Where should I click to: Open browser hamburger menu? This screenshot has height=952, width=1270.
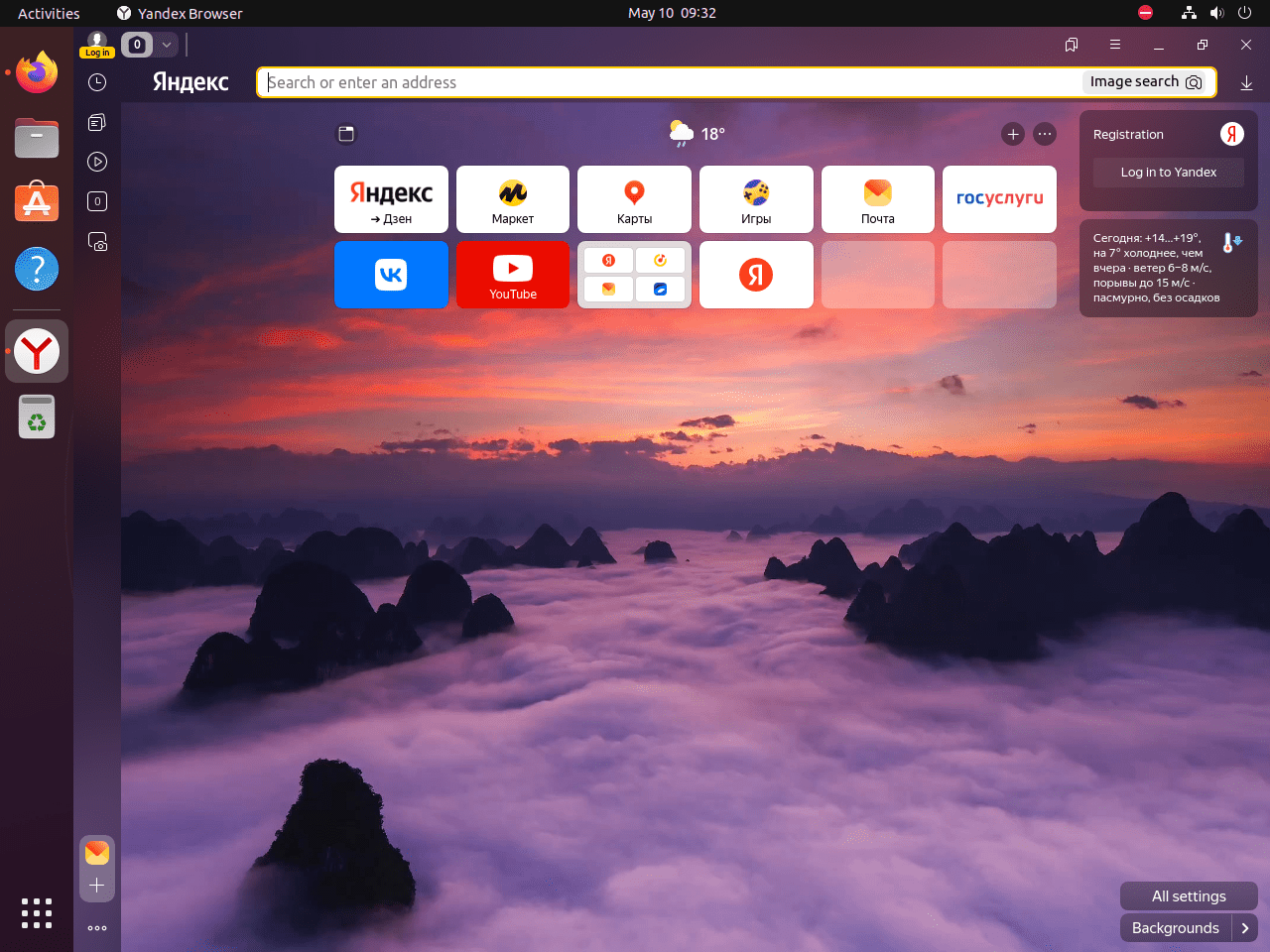point(1115,45)
